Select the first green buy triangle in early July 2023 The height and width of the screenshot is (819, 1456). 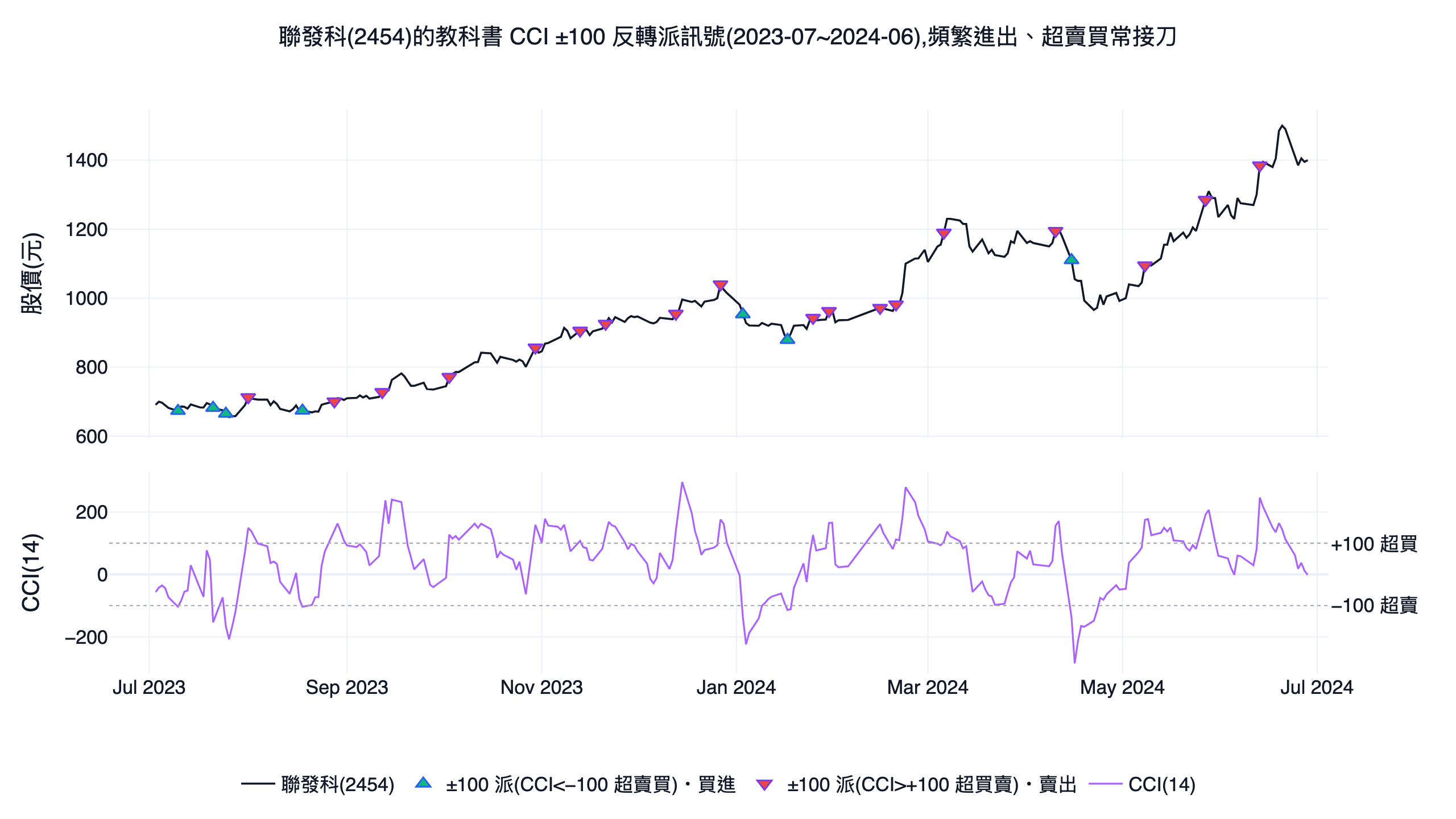pos(178,409)
